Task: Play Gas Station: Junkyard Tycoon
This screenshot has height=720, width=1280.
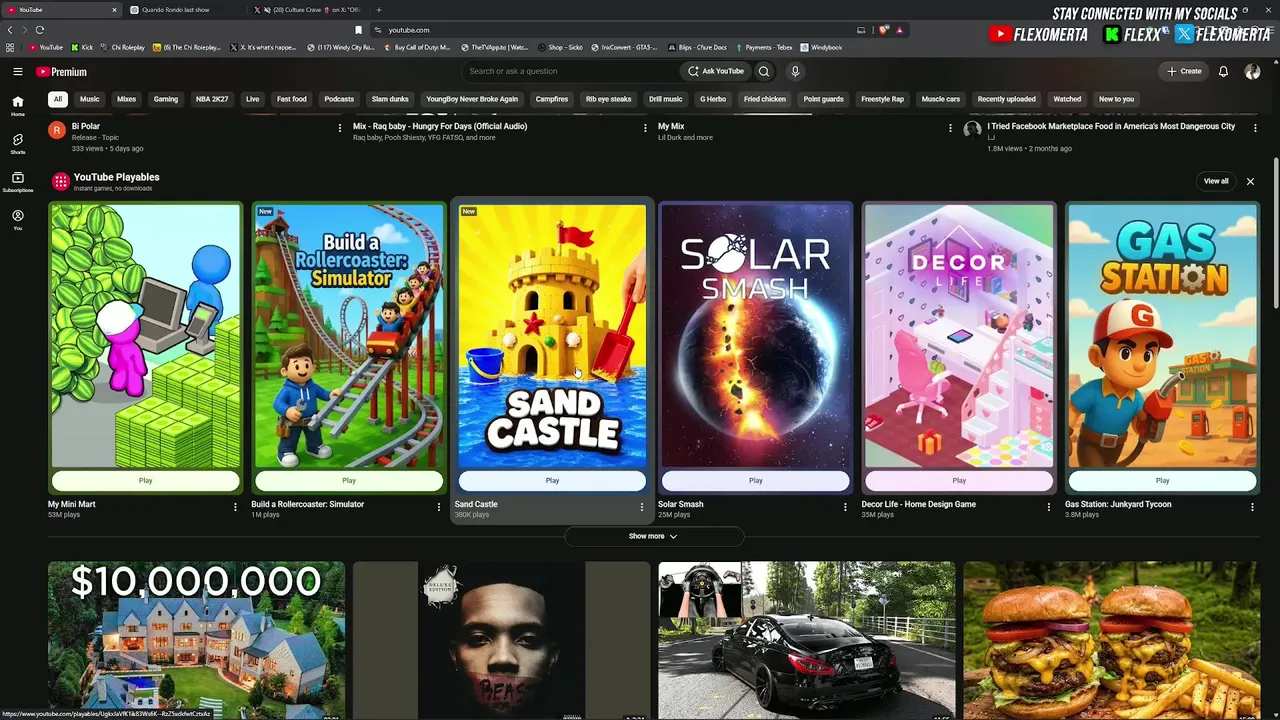Action: pos(1162,481)
